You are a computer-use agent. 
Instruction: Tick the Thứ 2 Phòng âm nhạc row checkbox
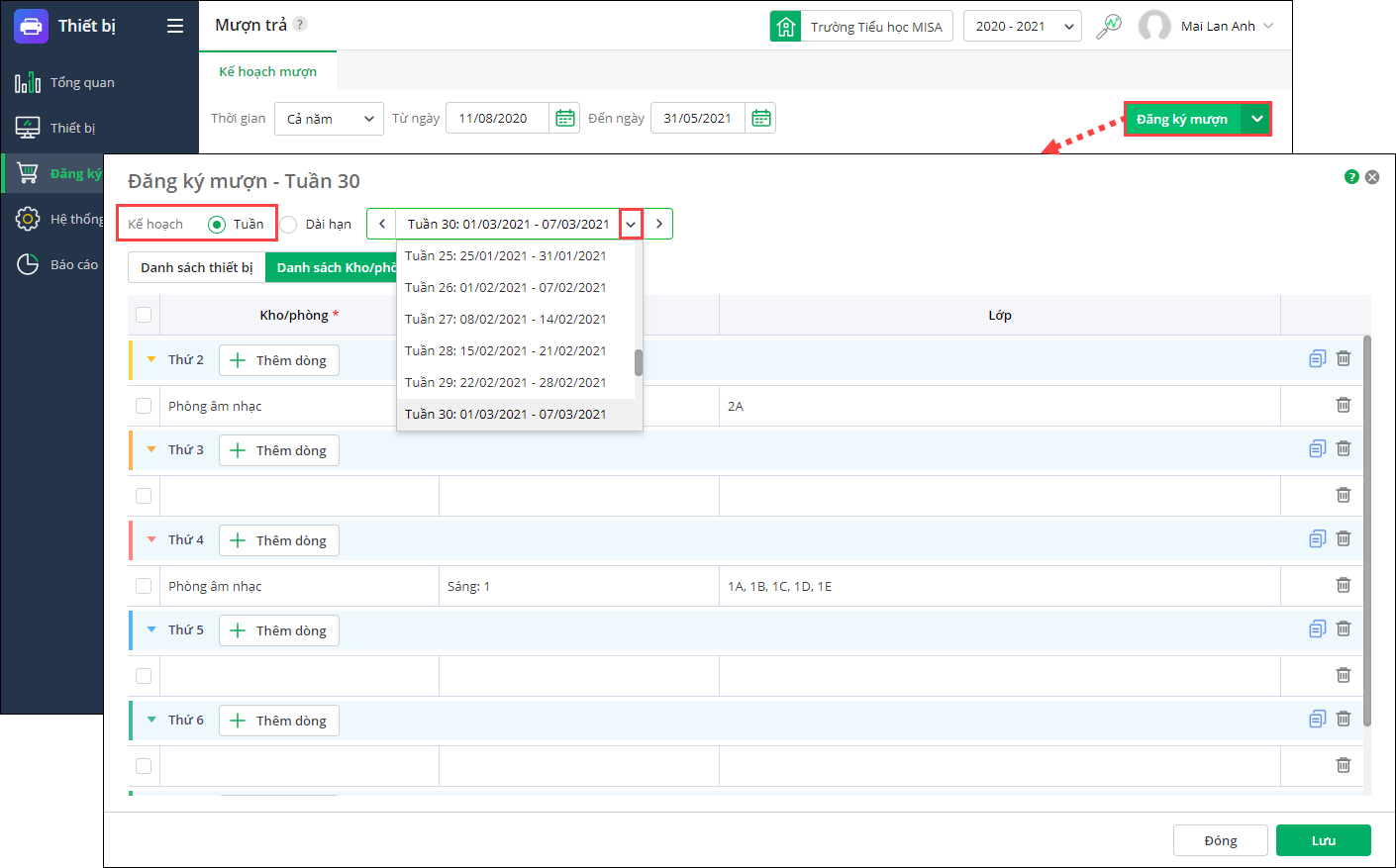click(x=144, y=406)
